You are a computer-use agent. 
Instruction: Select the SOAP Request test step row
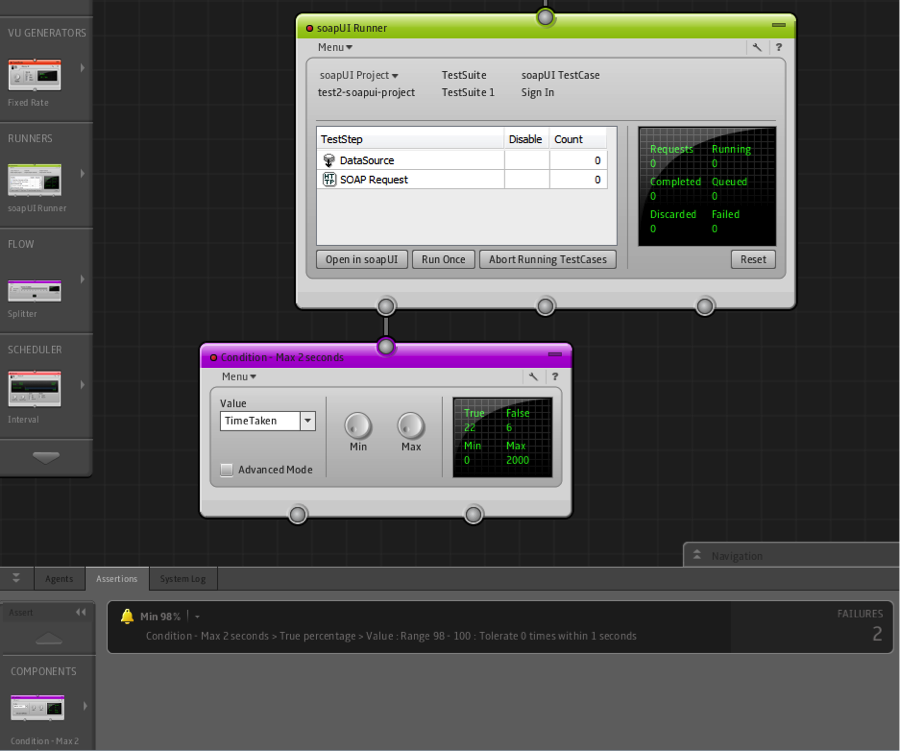(462, 180)
